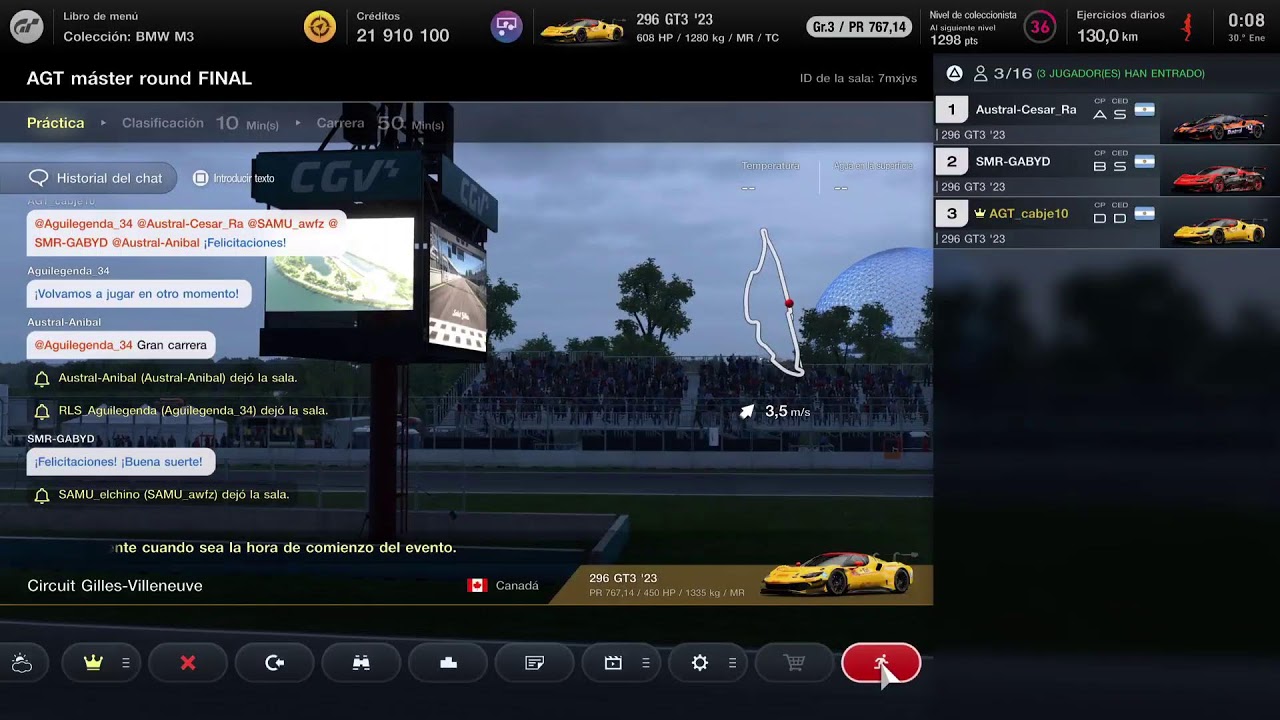Open Historial del chat
Viewport: 1280px width, 720px height.
[x=96, y=178]
